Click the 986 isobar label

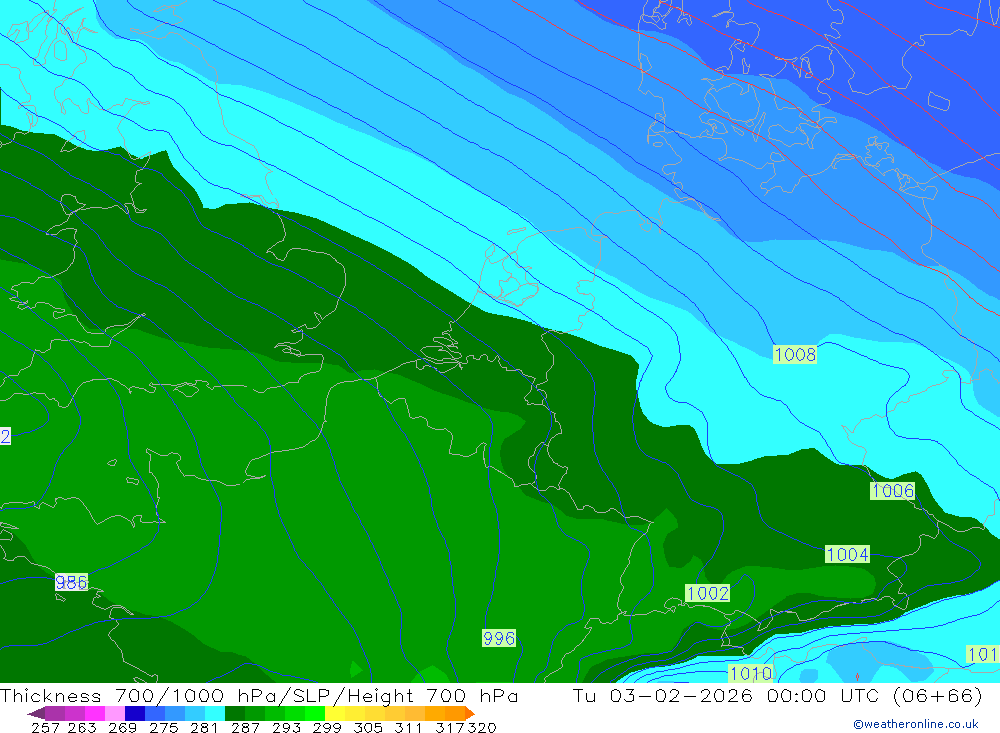tap(71, 582)
